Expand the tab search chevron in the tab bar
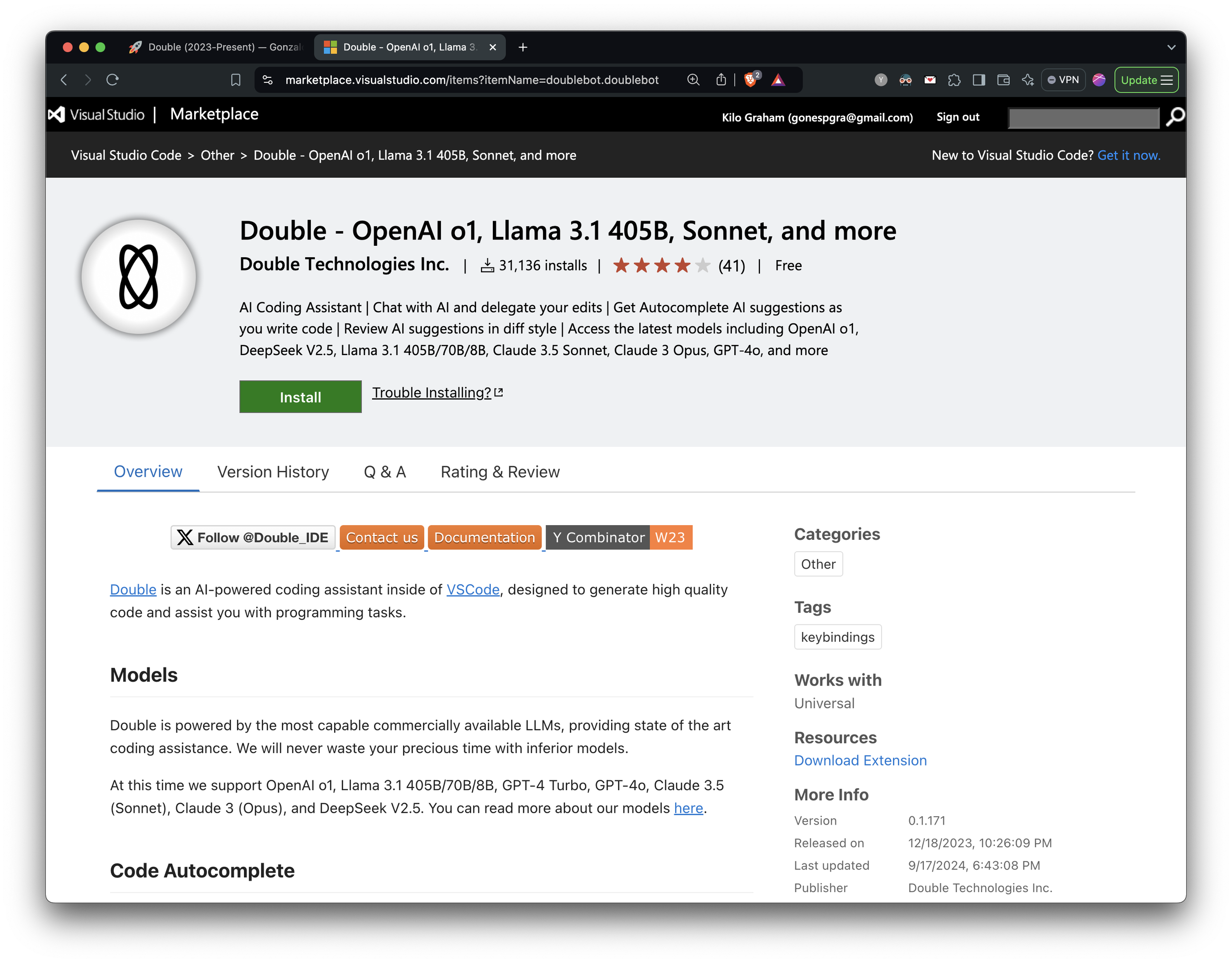Screen dimensions: 1232x963 point(1171,47)
